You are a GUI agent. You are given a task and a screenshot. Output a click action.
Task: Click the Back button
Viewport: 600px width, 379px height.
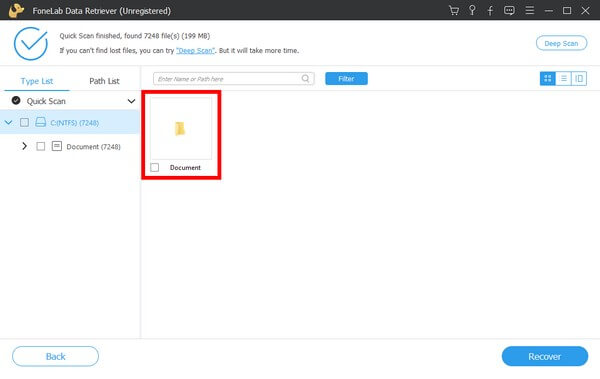55,356
